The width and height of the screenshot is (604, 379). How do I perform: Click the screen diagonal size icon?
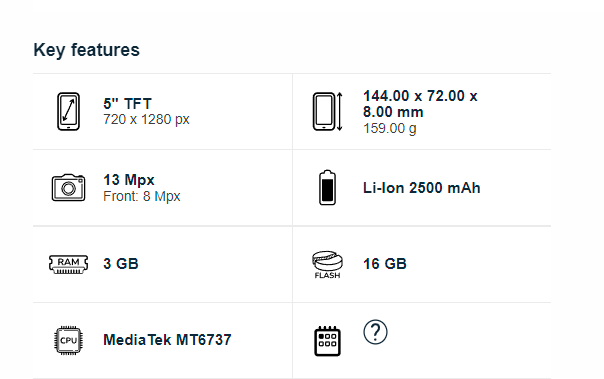point(69,111)
